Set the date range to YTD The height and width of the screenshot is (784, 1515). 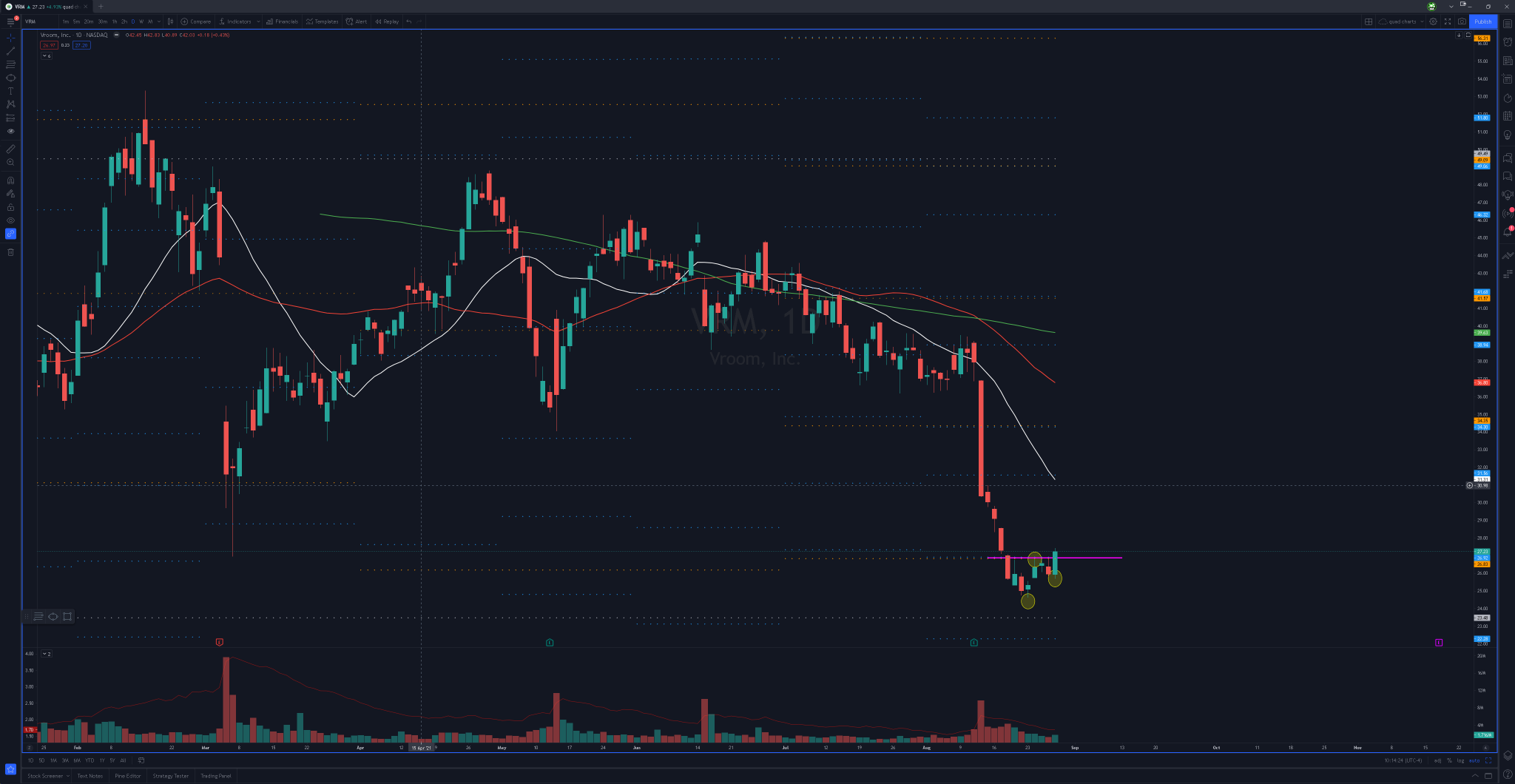[90, 760]
